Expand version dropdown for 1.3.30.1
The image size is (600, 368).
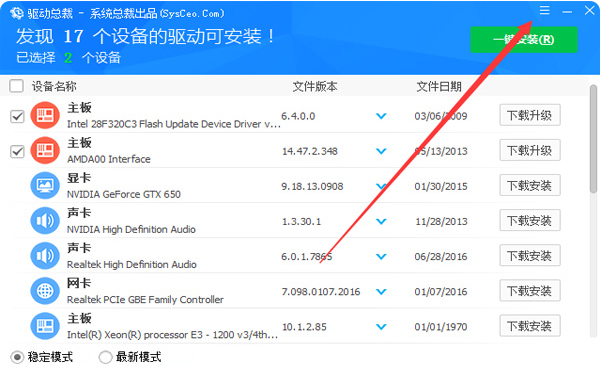[x=381, y=221]
